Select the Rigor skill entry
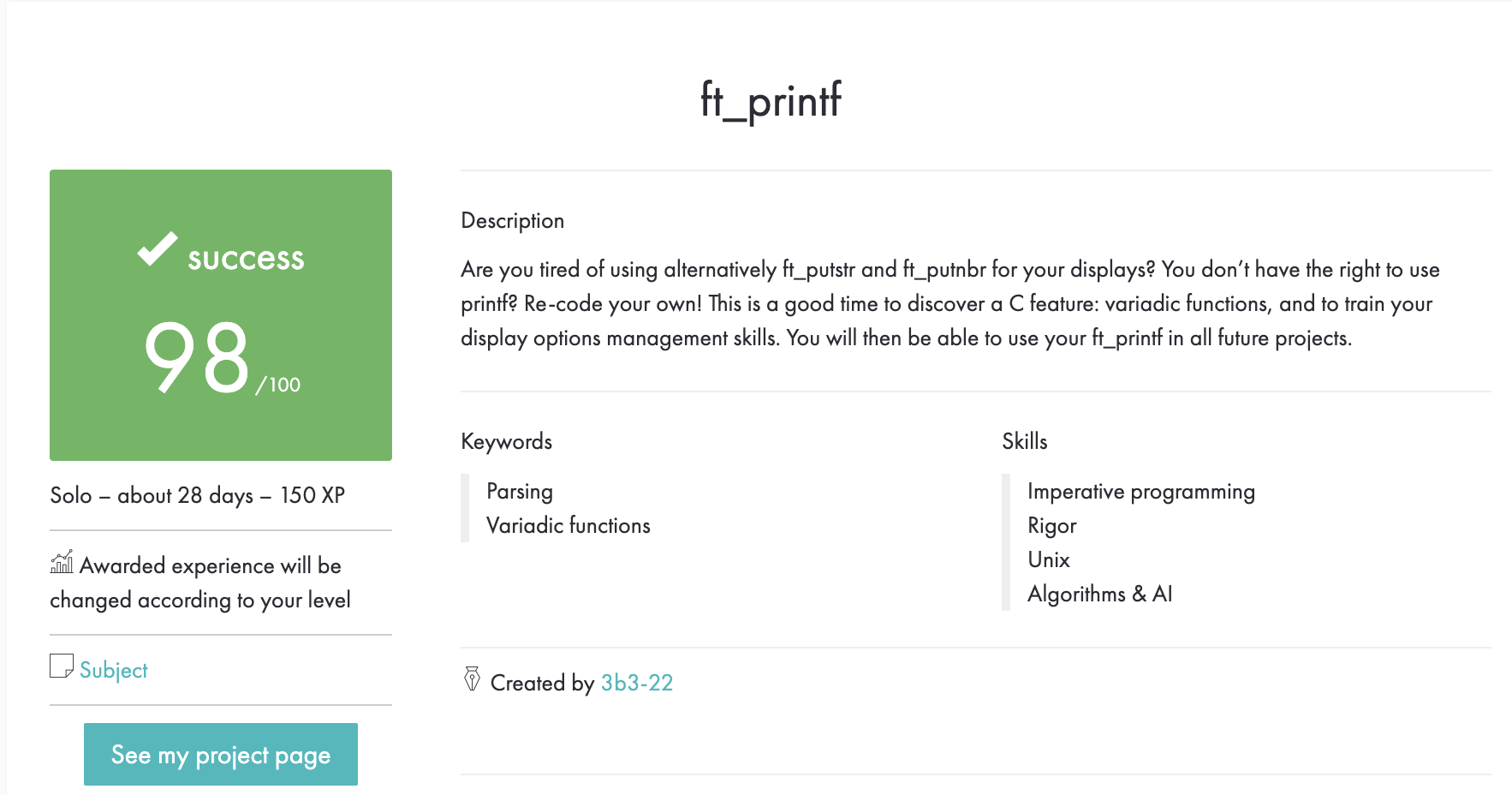Screen dimensions: 1512x795 coord(1052,525)
